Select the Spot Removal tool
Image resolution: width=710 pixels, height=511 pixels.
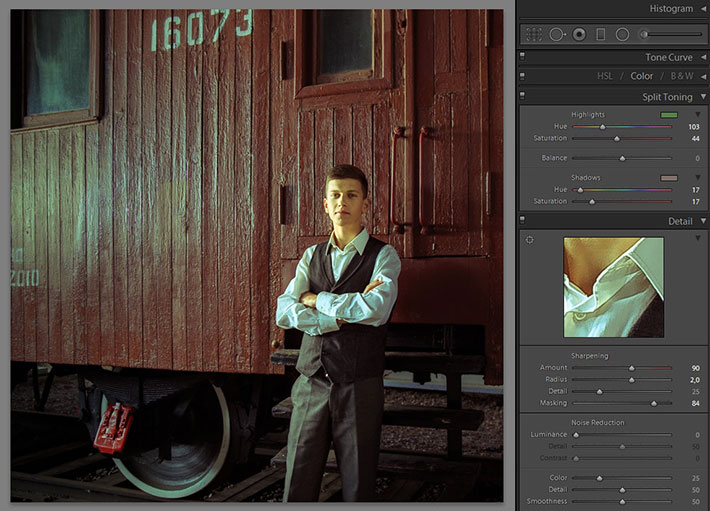point(557,34)
